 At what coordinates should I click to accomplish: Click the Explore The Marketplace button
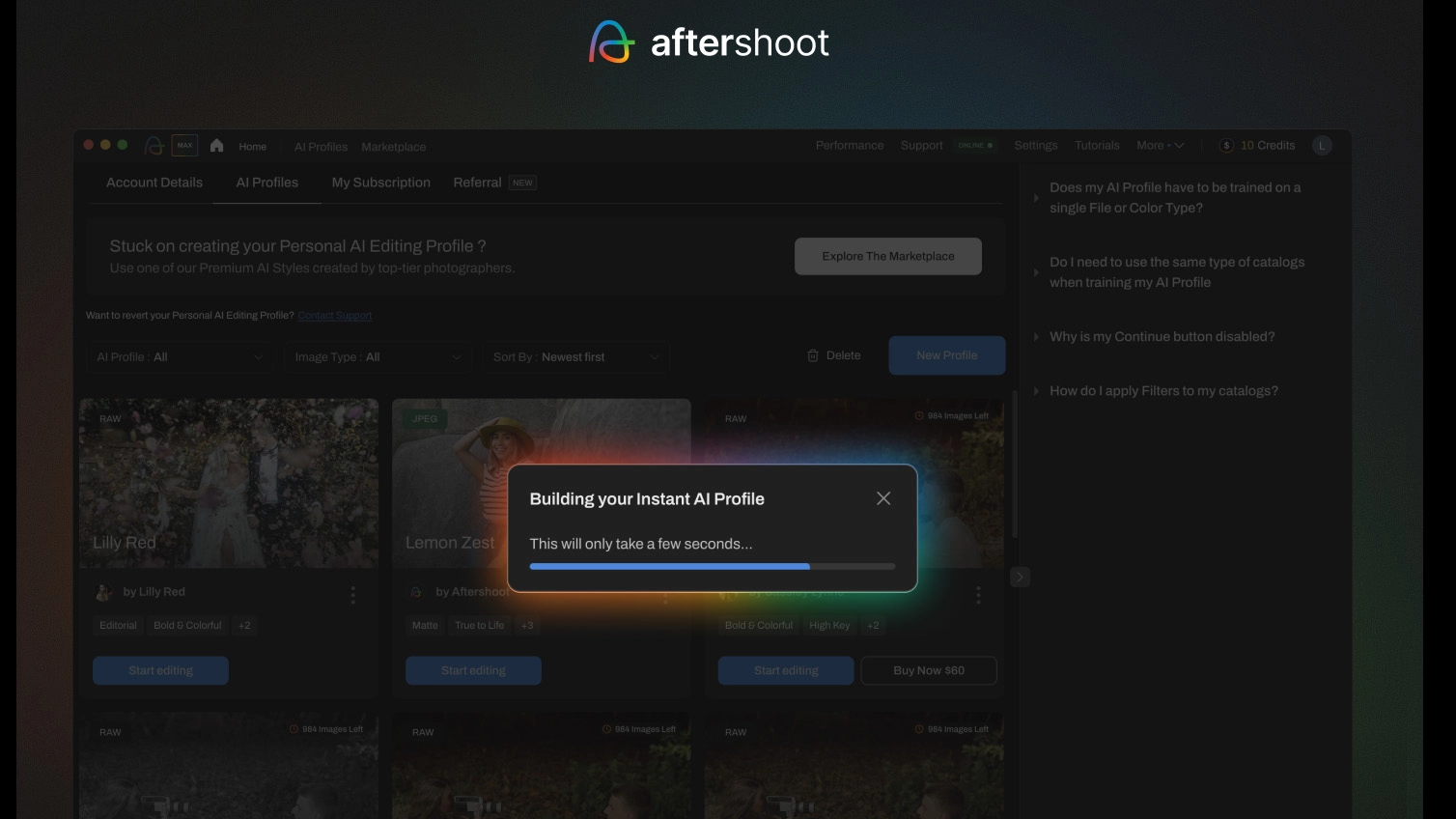click(888, 256)
